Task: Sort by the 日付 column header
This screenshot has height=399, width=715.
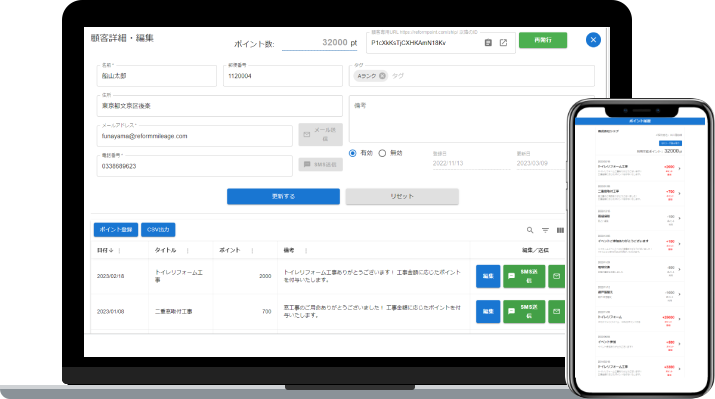Action: click(105, 250)
